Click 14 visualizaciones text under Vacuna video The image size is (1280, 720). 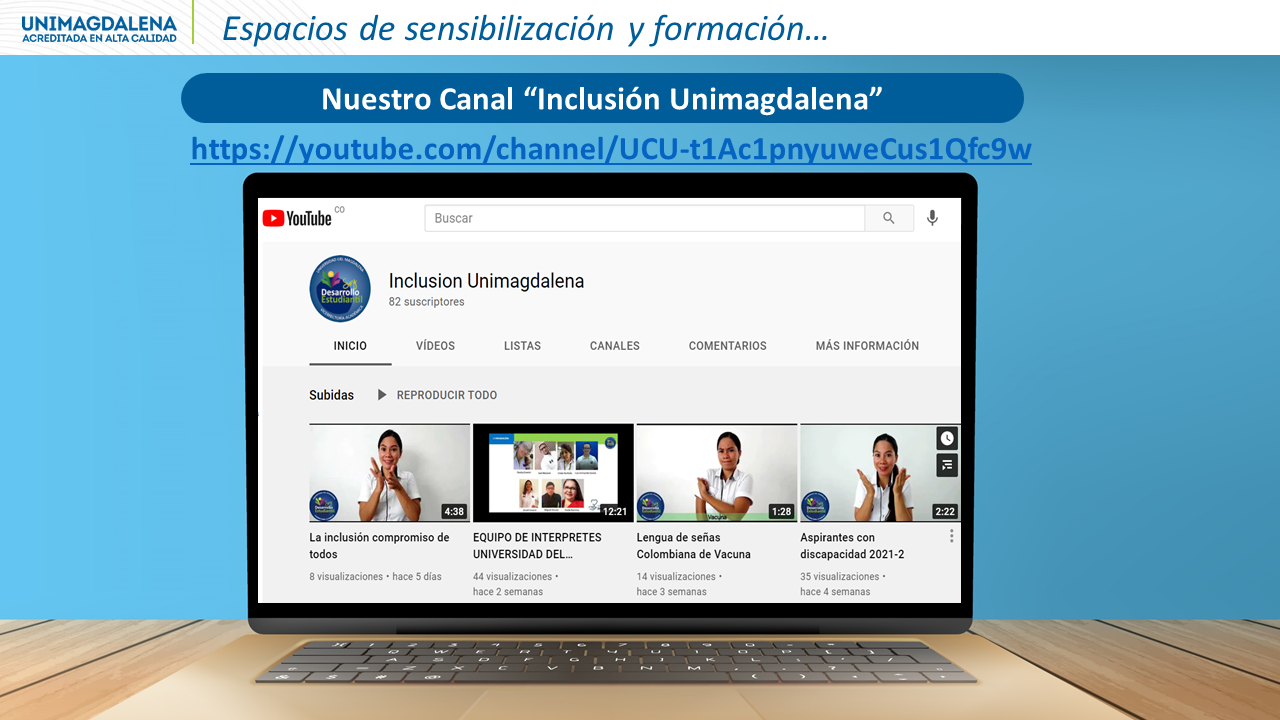pyautogui.click(x=678, y=577)
